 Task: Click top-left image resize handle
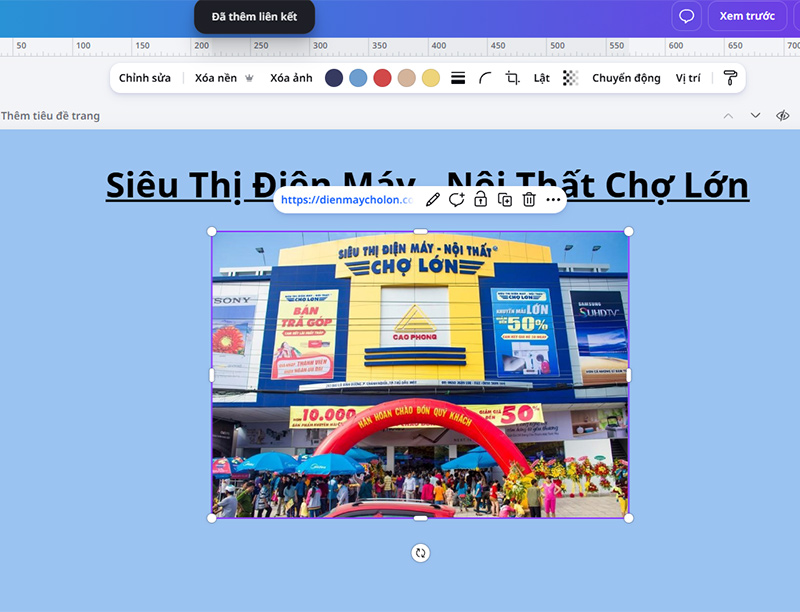(x=212, y=232)
